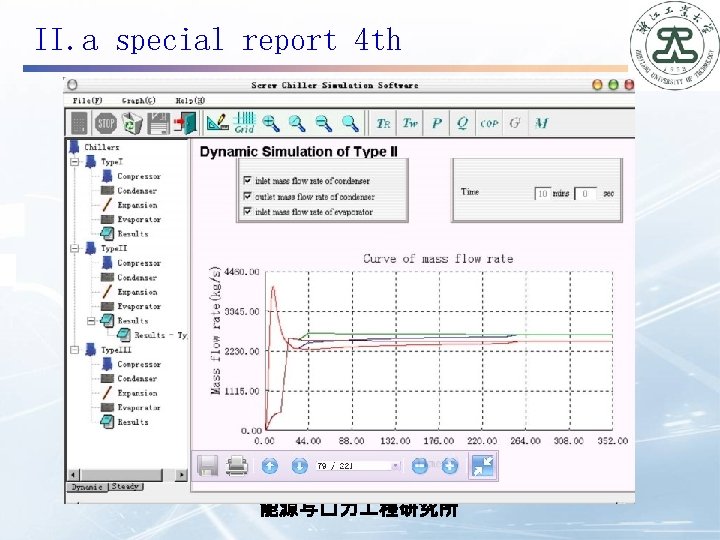Collapse the TypeII tree node

74,248
